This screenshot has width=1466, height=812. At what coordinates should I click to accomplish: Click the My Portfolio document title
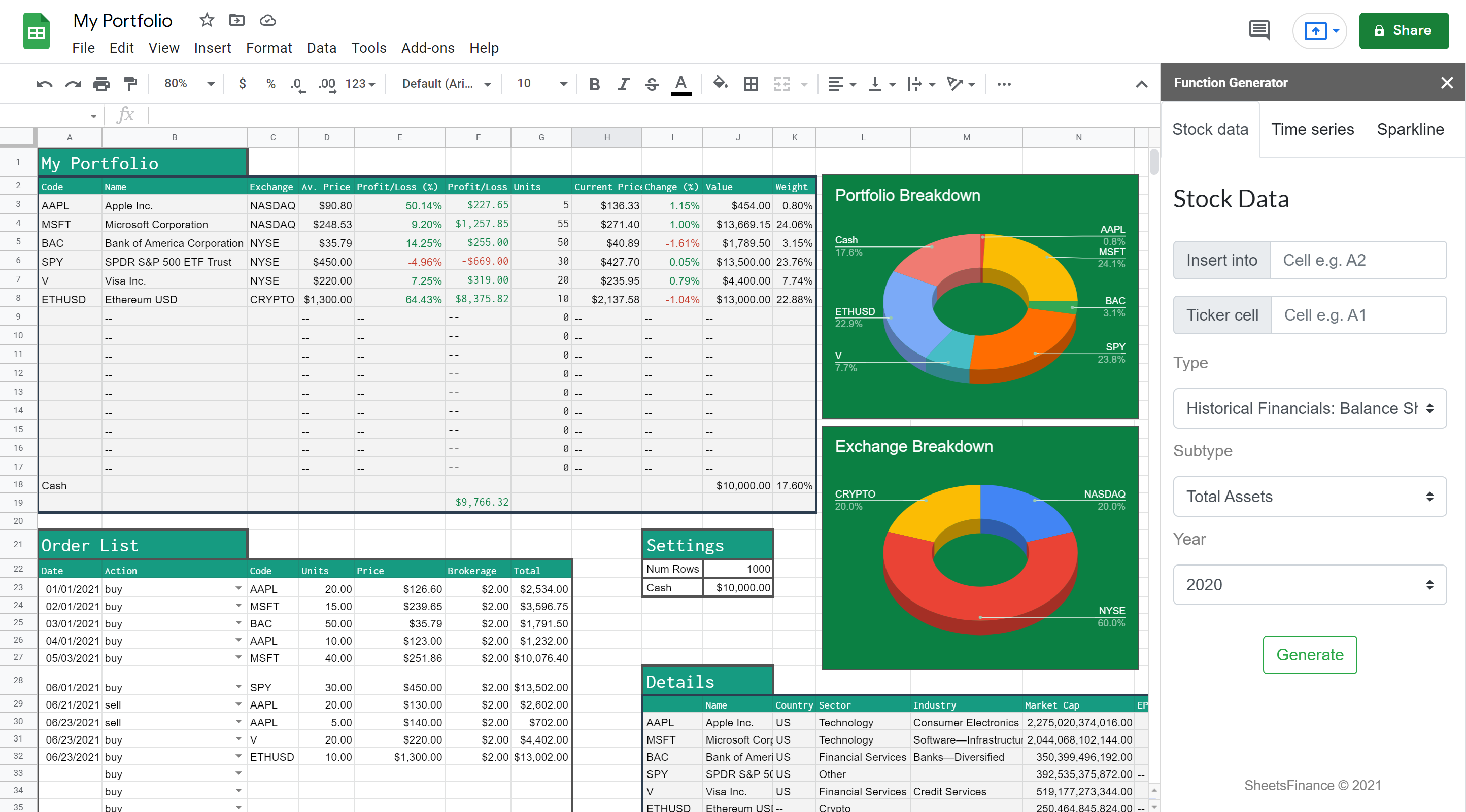coord(122,20)
